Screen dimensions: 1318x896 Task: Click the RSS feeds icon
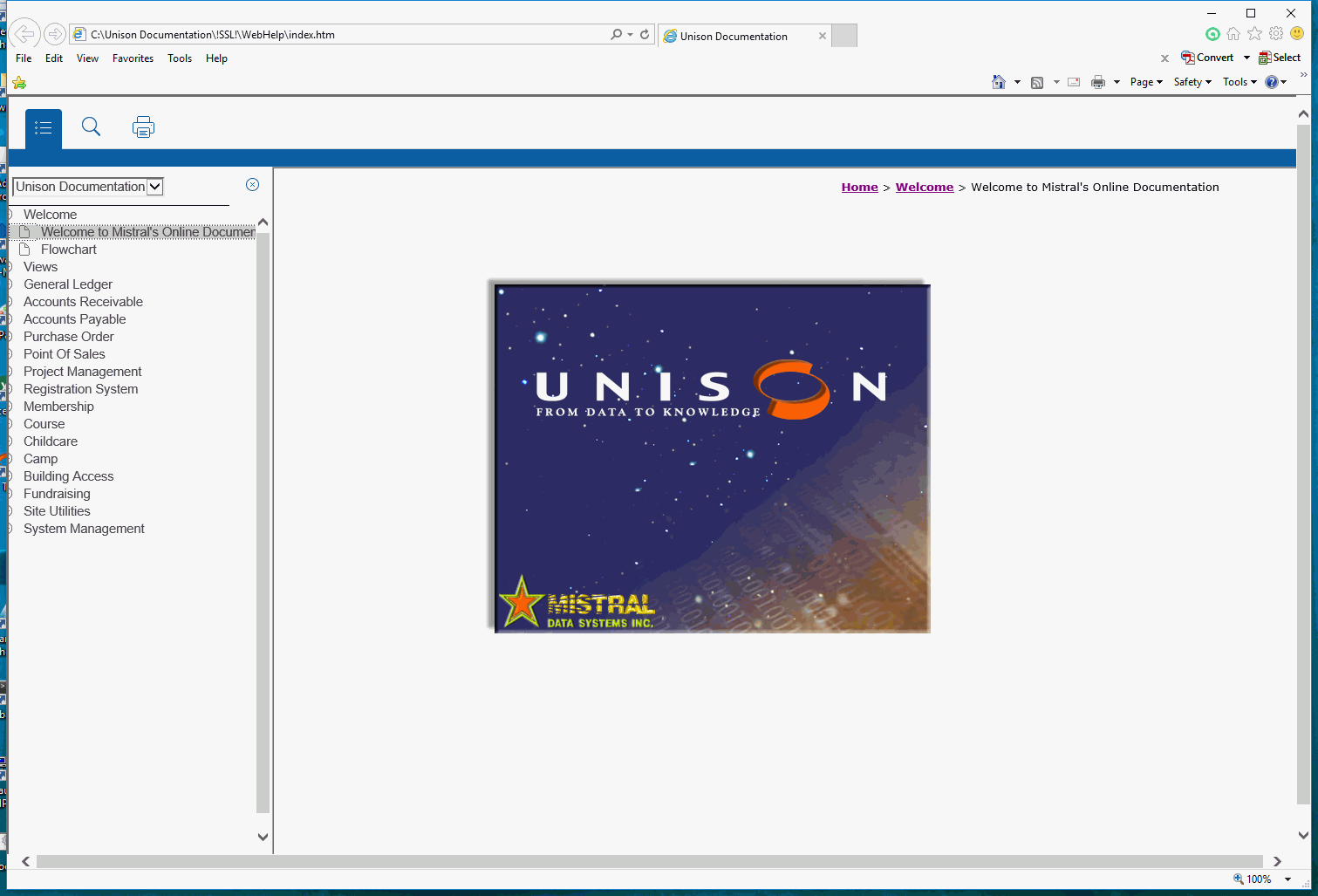click(1037, 82)
